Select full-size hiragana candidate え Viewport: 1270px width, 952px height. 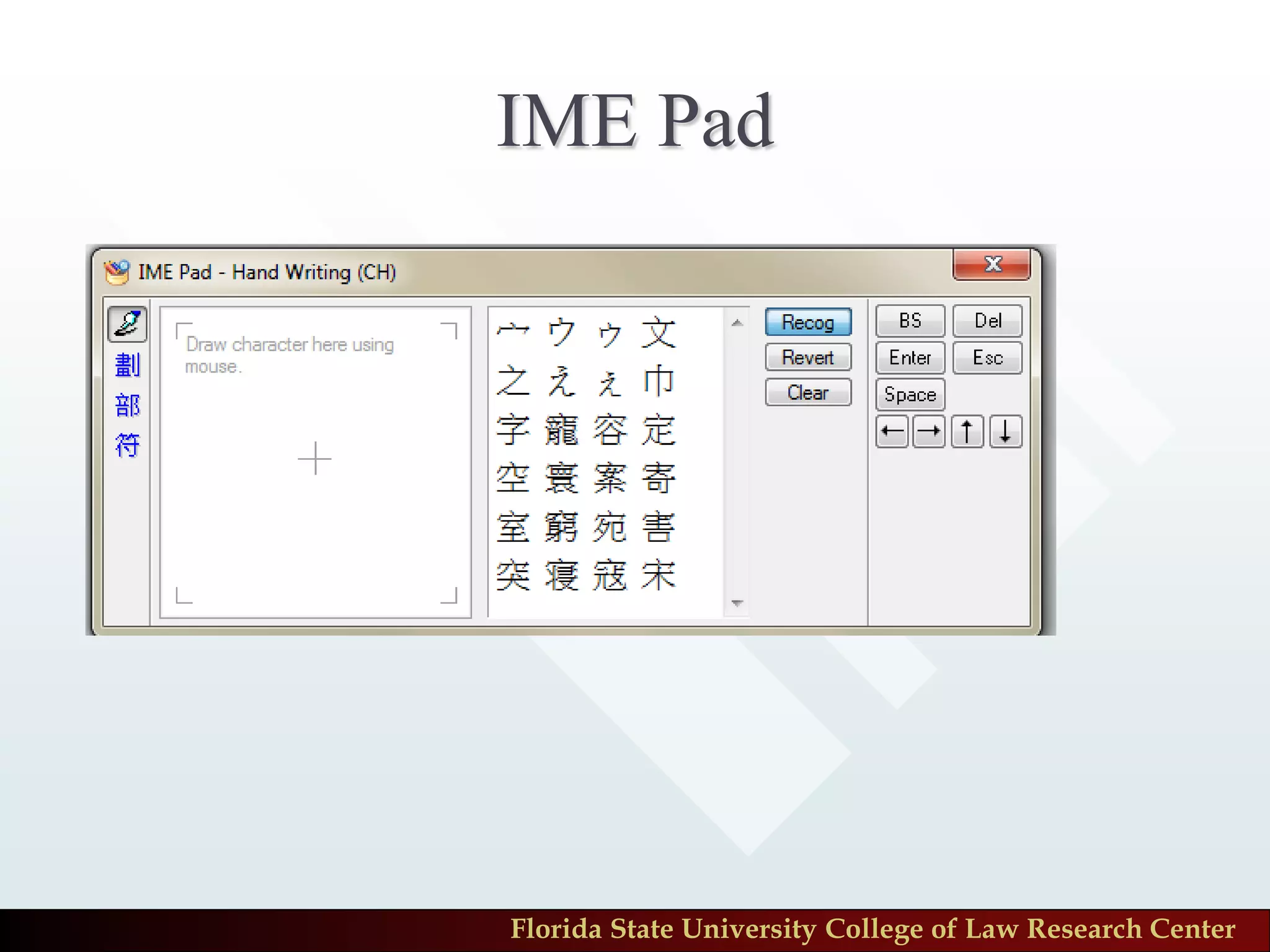(562, 381)
